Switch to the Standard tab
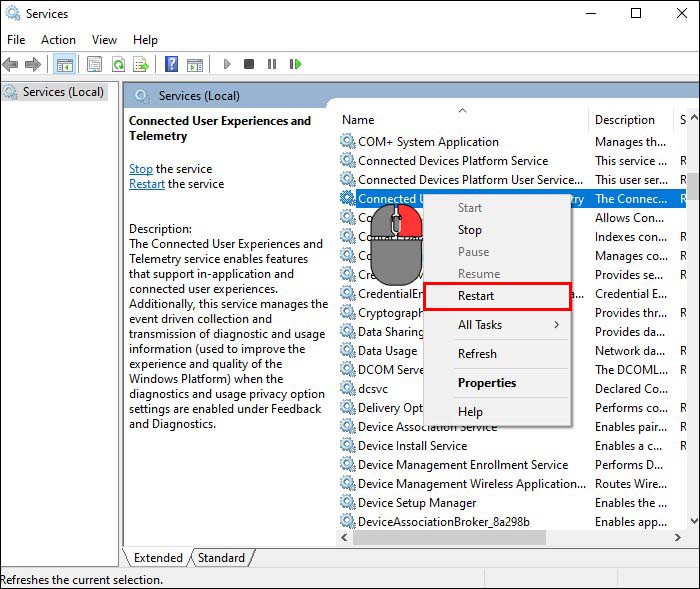The image size is (700, 589). pos(221,558)
